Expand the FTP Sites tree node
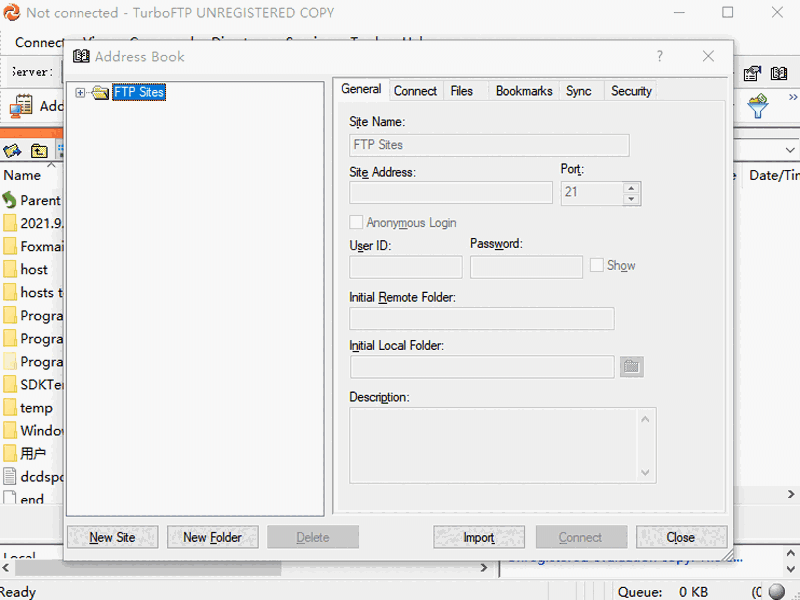 80,92
